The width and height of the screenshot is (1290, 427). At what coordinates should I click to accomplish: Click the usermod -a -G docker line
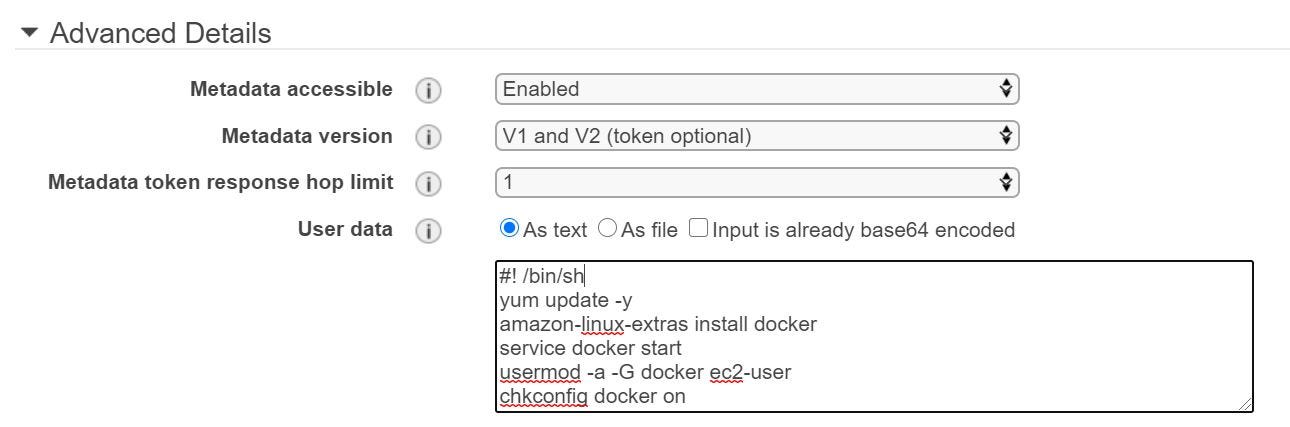tap(645, 372)
